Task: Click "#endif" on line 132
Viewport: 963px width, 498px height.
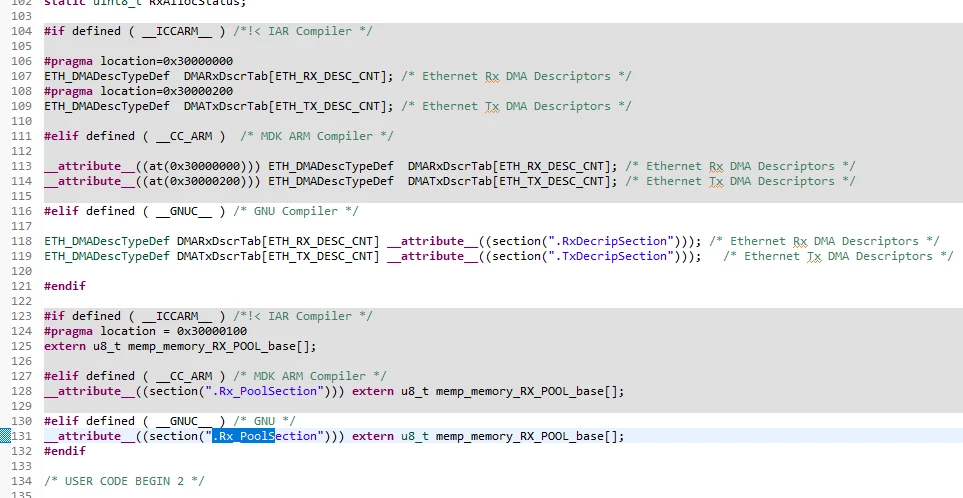Action: tap(65, 451)
